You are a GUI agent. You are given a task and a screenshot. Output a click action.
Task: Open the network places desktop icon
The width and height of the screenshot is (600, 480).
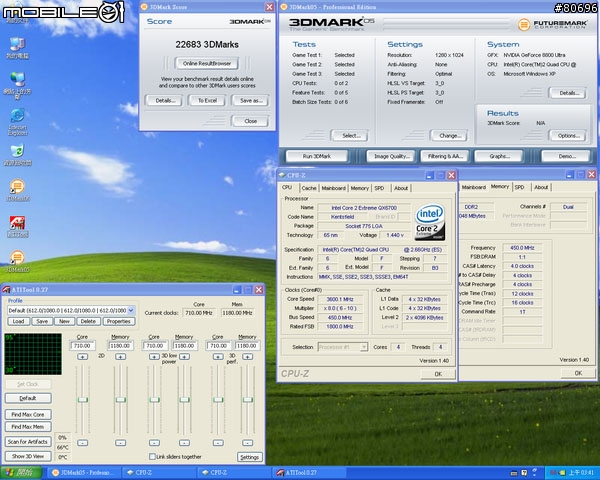tap(17, 84)
